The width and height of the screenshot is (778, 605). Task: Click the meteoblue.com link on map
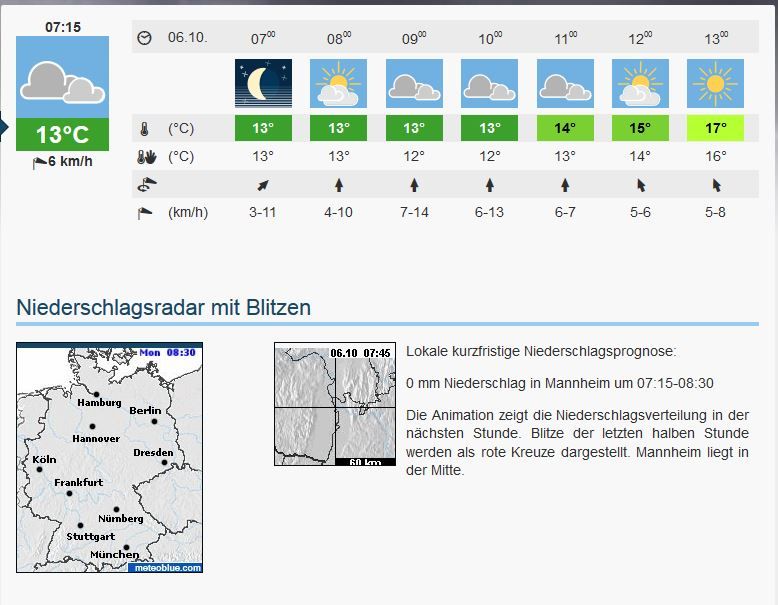(x=165, y=568)
